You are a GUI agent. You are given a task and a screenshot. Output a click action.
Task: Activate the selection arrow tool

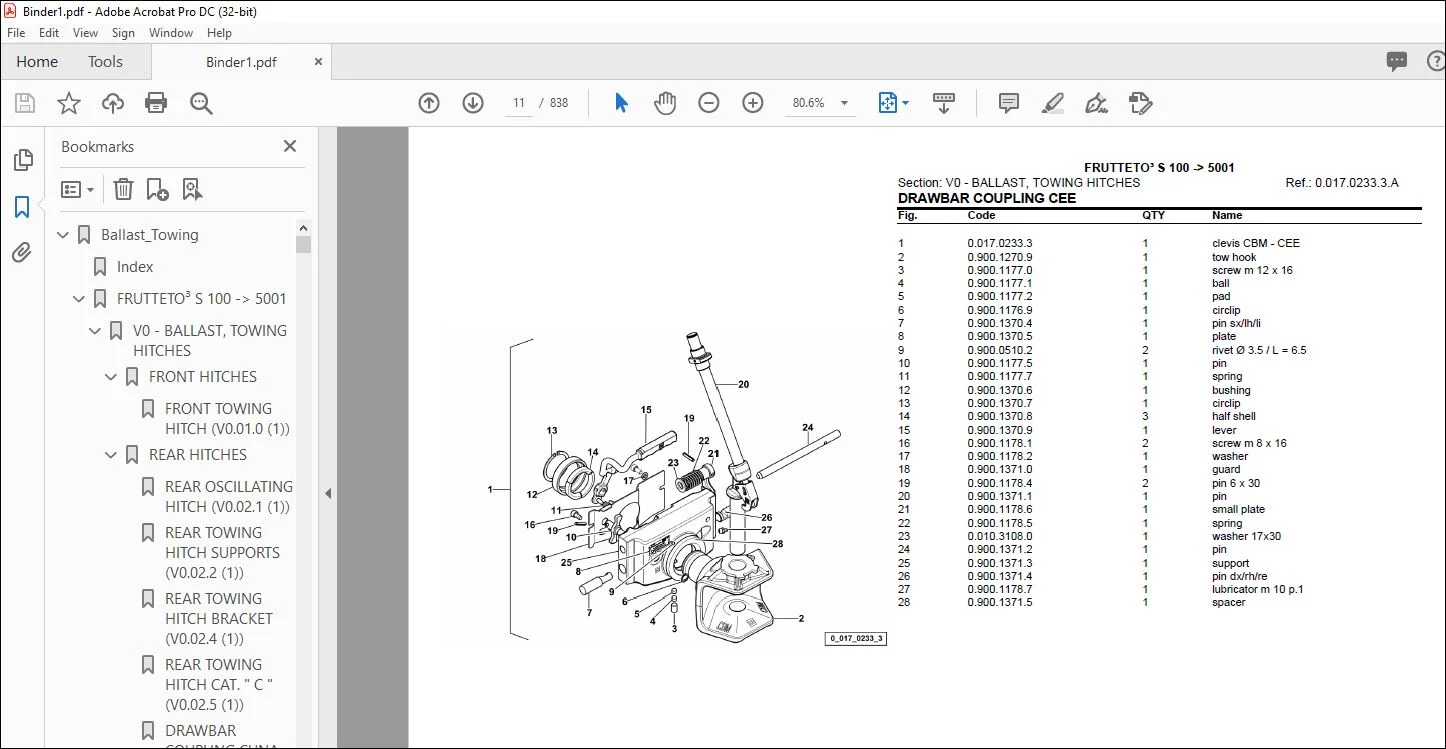coord(621,103)
